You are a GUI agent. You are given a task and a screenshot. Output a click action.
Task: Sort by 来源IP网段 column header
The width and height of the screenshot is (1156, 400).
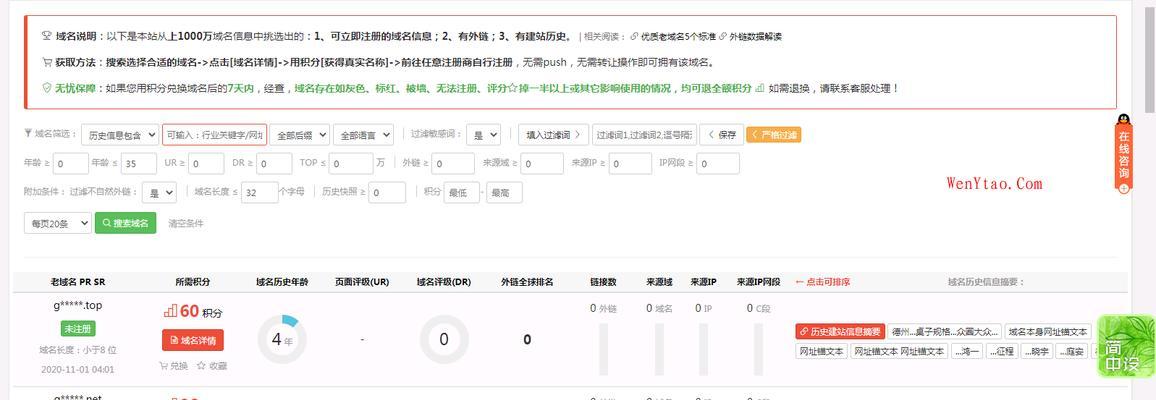click(x=759, y=282)
